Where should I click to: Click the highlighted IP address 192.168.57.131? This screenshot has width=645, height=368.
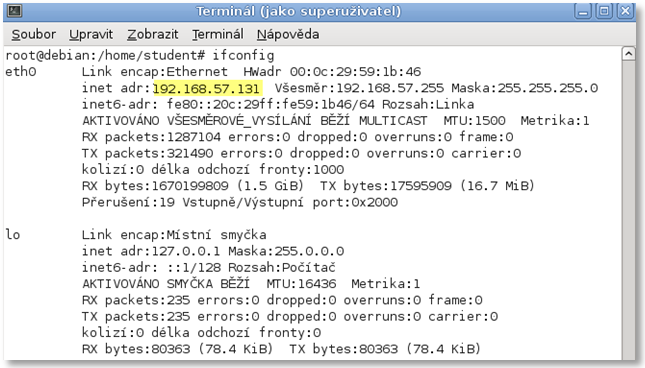click(x=207, y=88)
